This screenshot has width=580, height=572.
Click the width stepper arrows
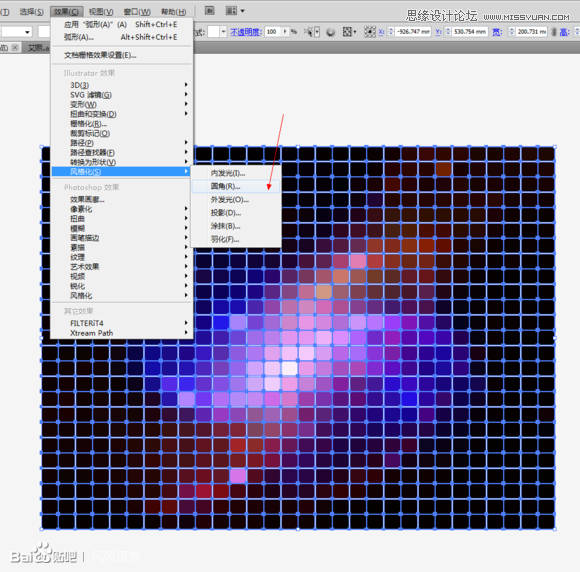pos(512,32)
